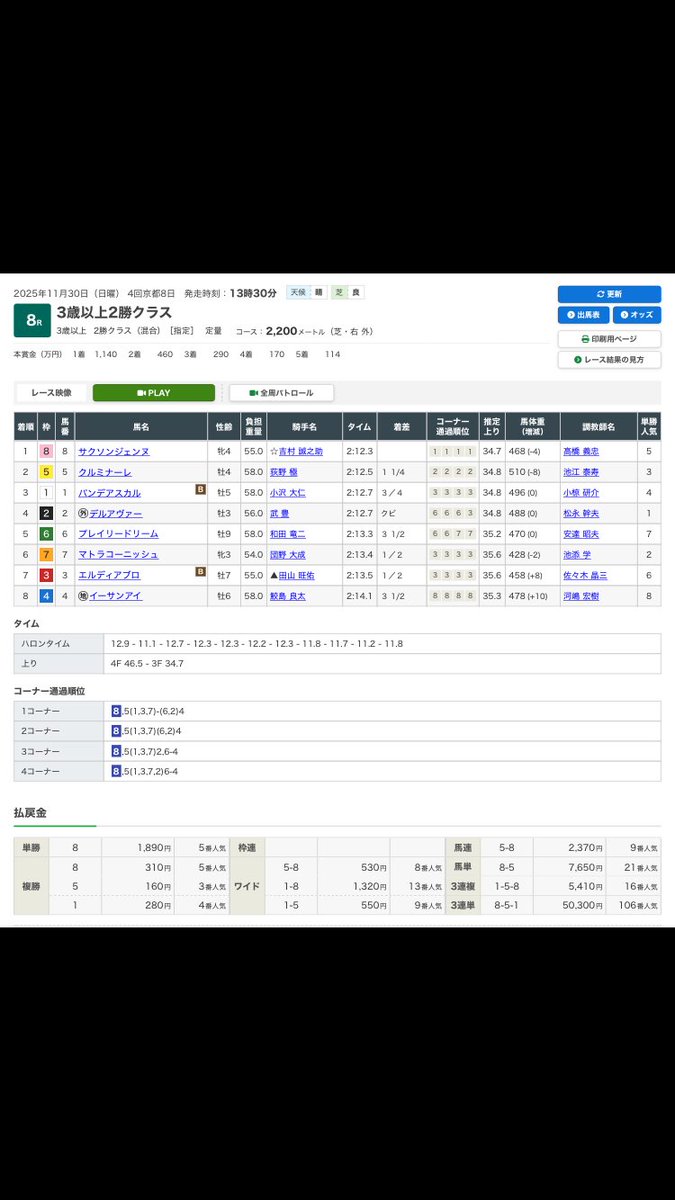This screenshot has height=1200, width=675.
Task: Click the green frame 6 box for プレイリードリーム
Action: [x=46, y=534]
